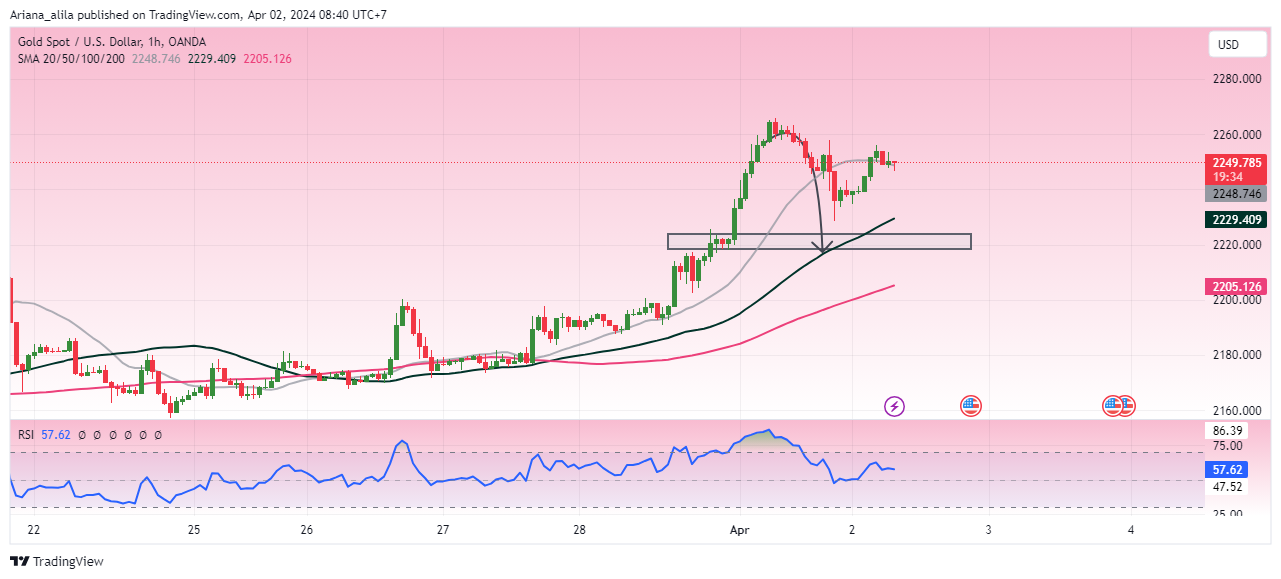Click the 2248.746 value in SMA legend
1281x579 pixels.
(155, 59)
